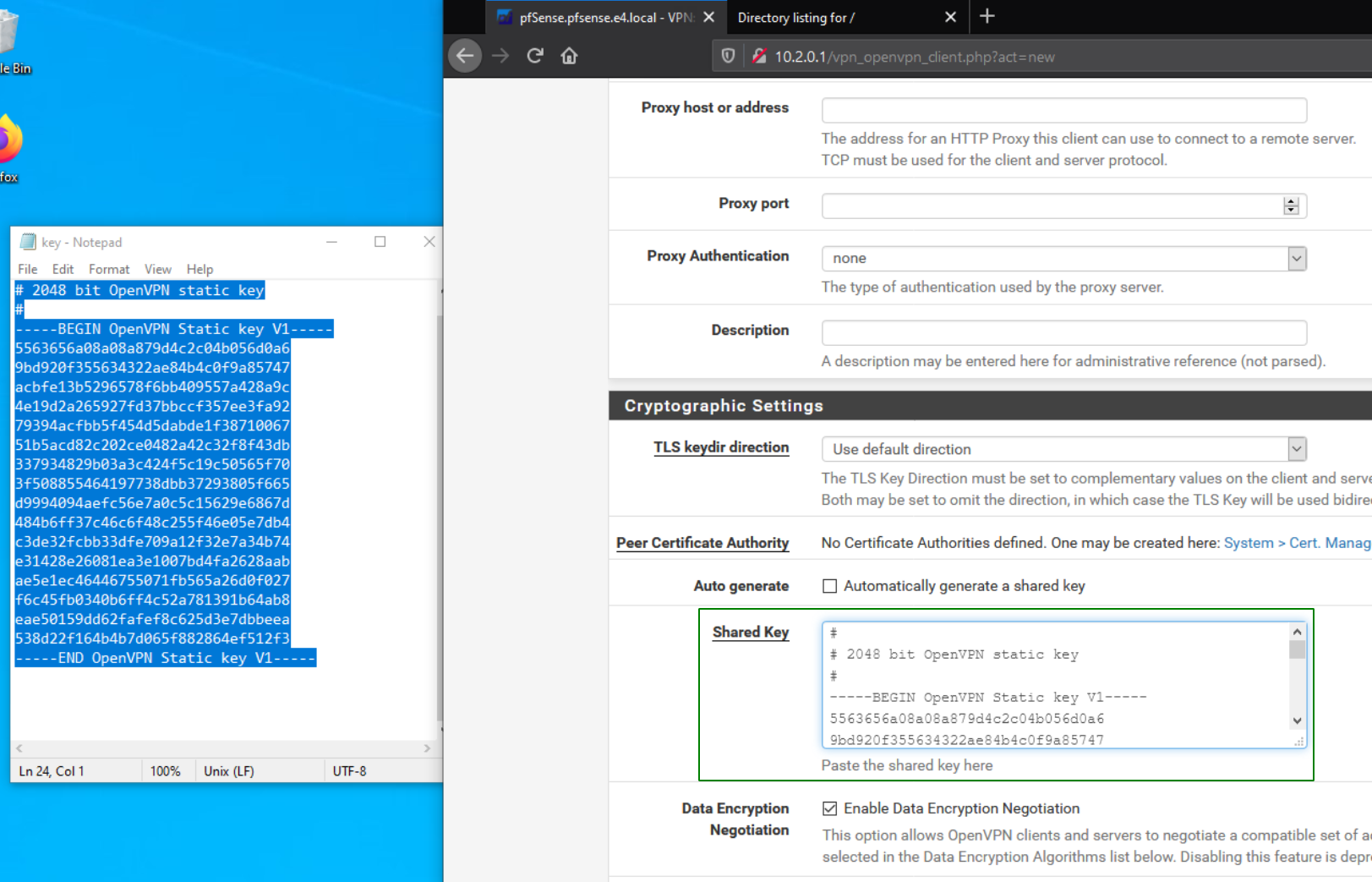The width and height of the screenshot is (1372, 882).
Task: Click the Unix (LF) status bar entry
Action: coord(229,771)
